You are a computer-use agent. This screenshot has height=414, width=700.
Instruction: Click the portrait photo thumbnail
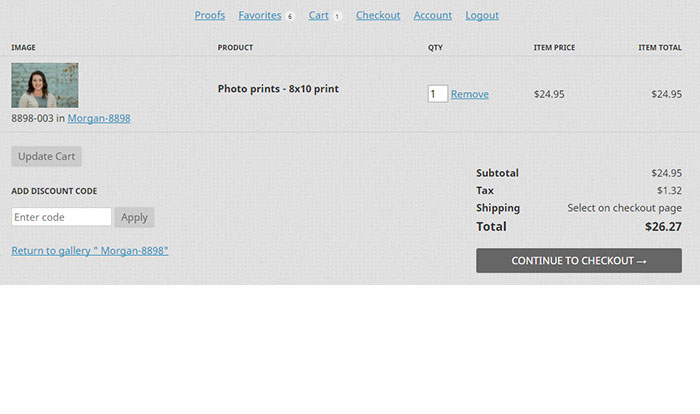click(x=45, y=85)
